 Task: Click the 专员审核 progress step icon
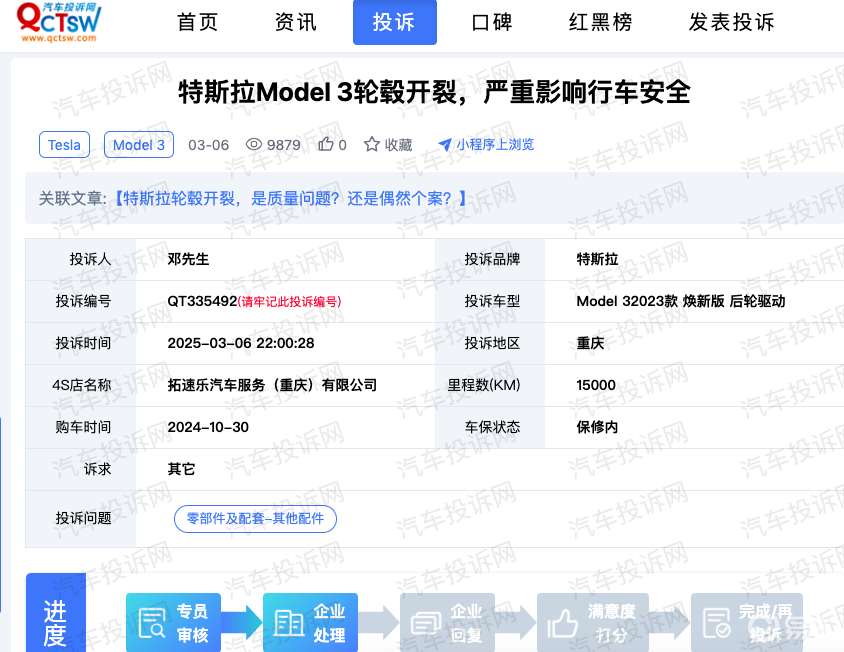click(151, 623)
